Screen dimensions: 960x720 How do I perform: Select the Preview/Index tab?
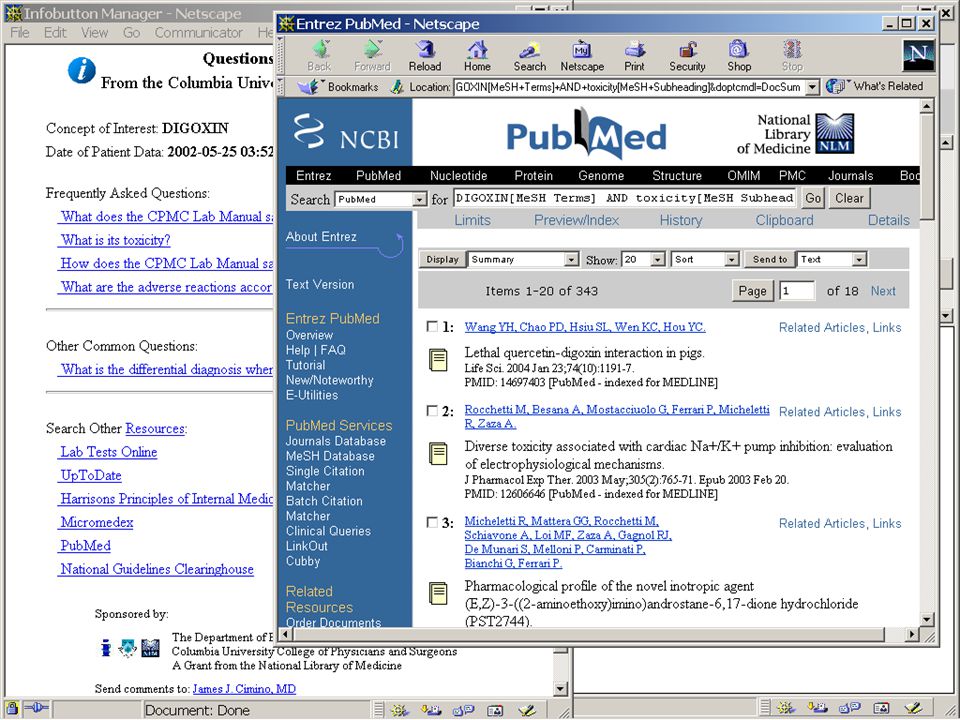[576, 220]
